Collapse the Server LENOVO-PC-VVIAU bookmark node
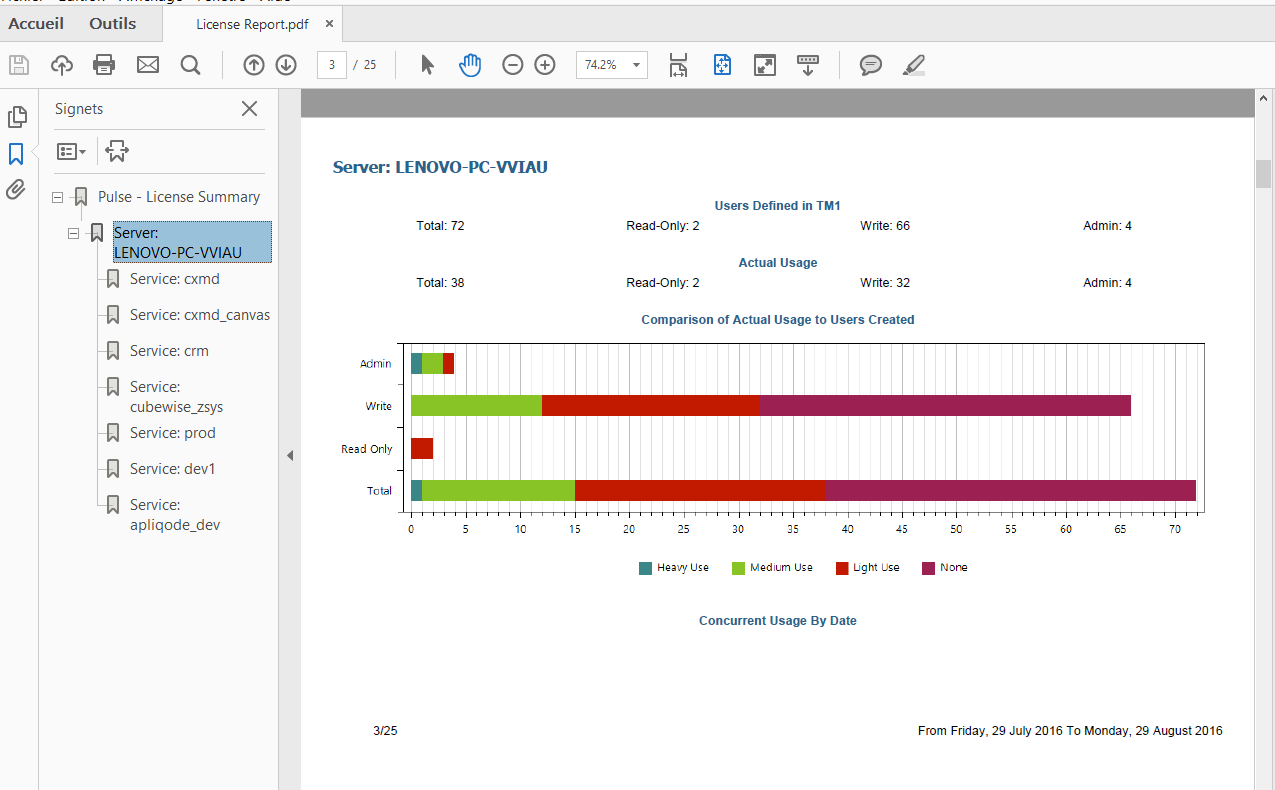 73,233
